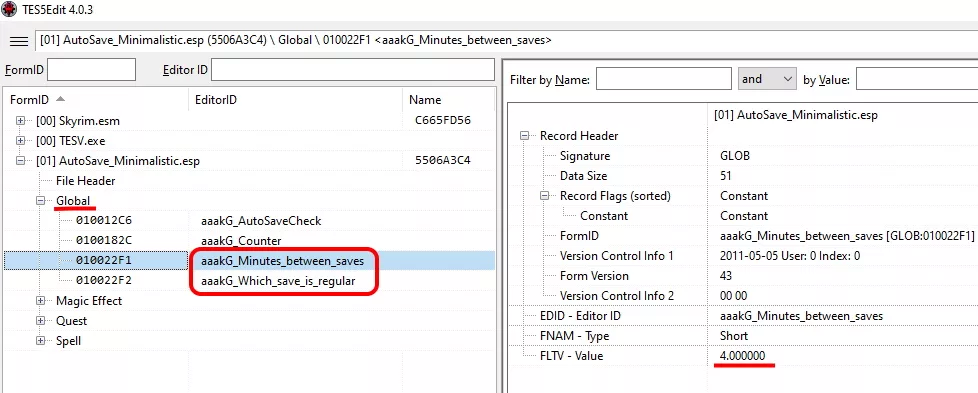The height and width of the screenshot is (393, 978).
Task: Focus the by Value filter field
Action: coord(917,79)
